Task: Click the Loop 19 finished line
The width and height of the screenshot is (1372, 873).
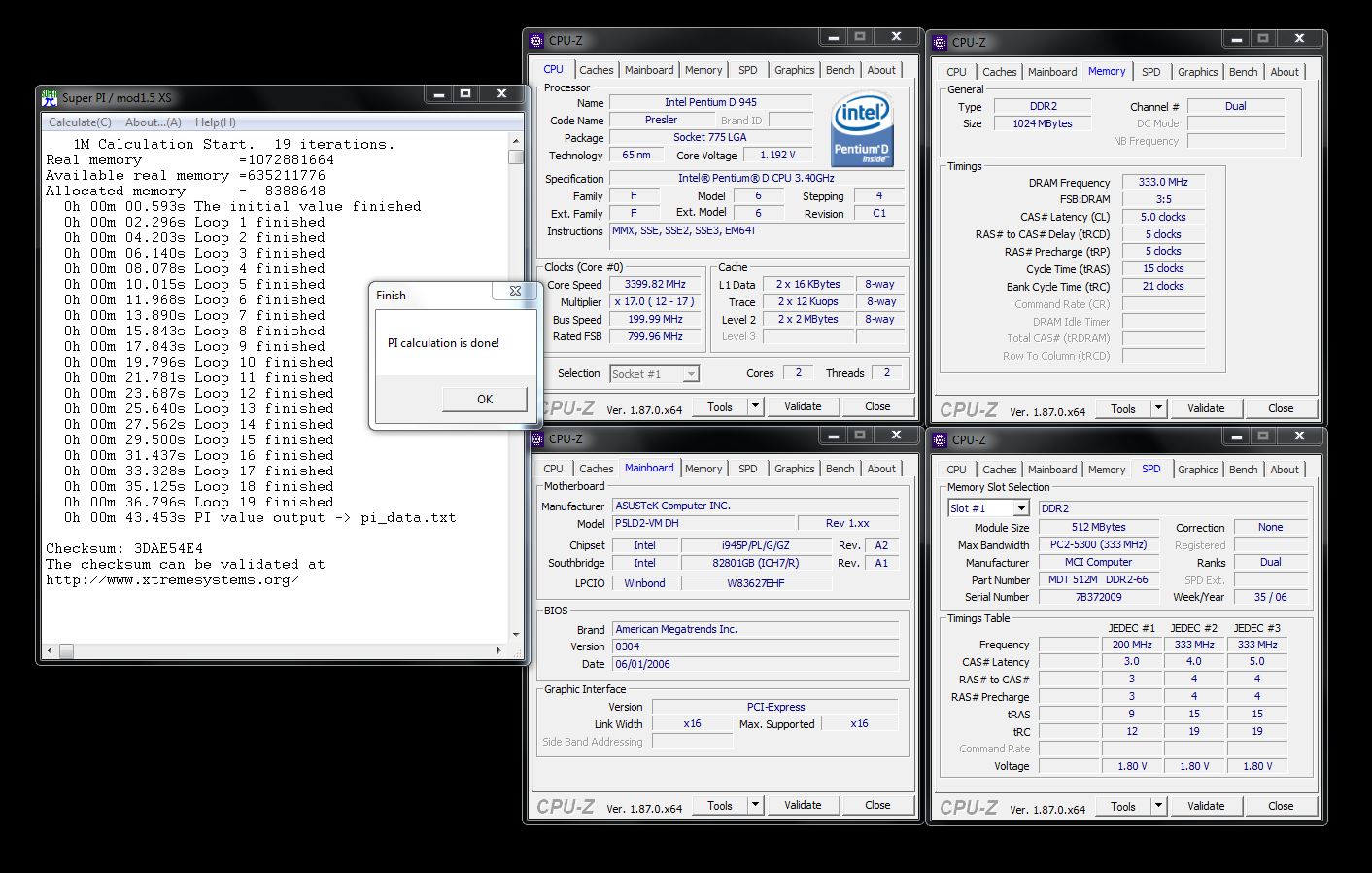Action: point(199,502)
